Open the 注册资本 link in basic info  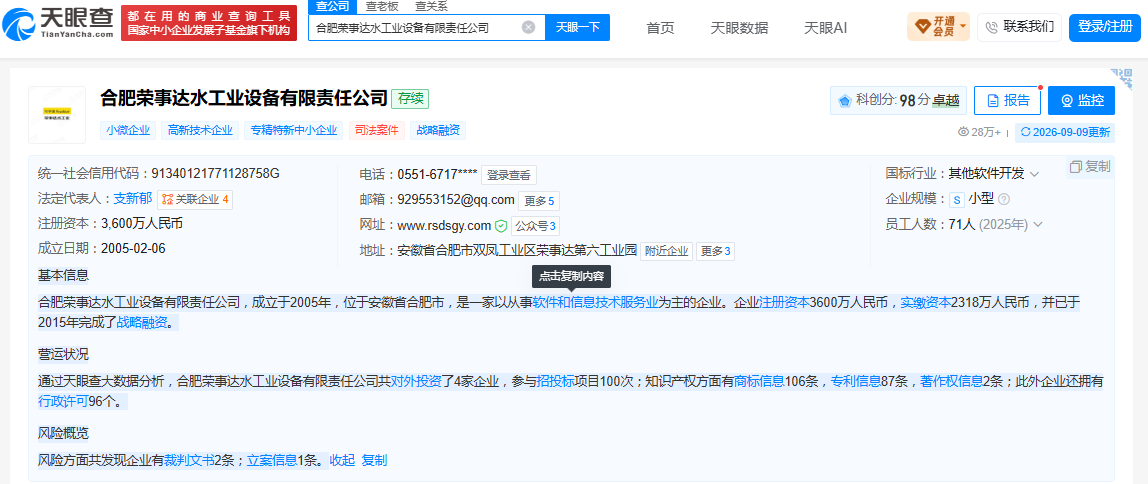(783, 301)
